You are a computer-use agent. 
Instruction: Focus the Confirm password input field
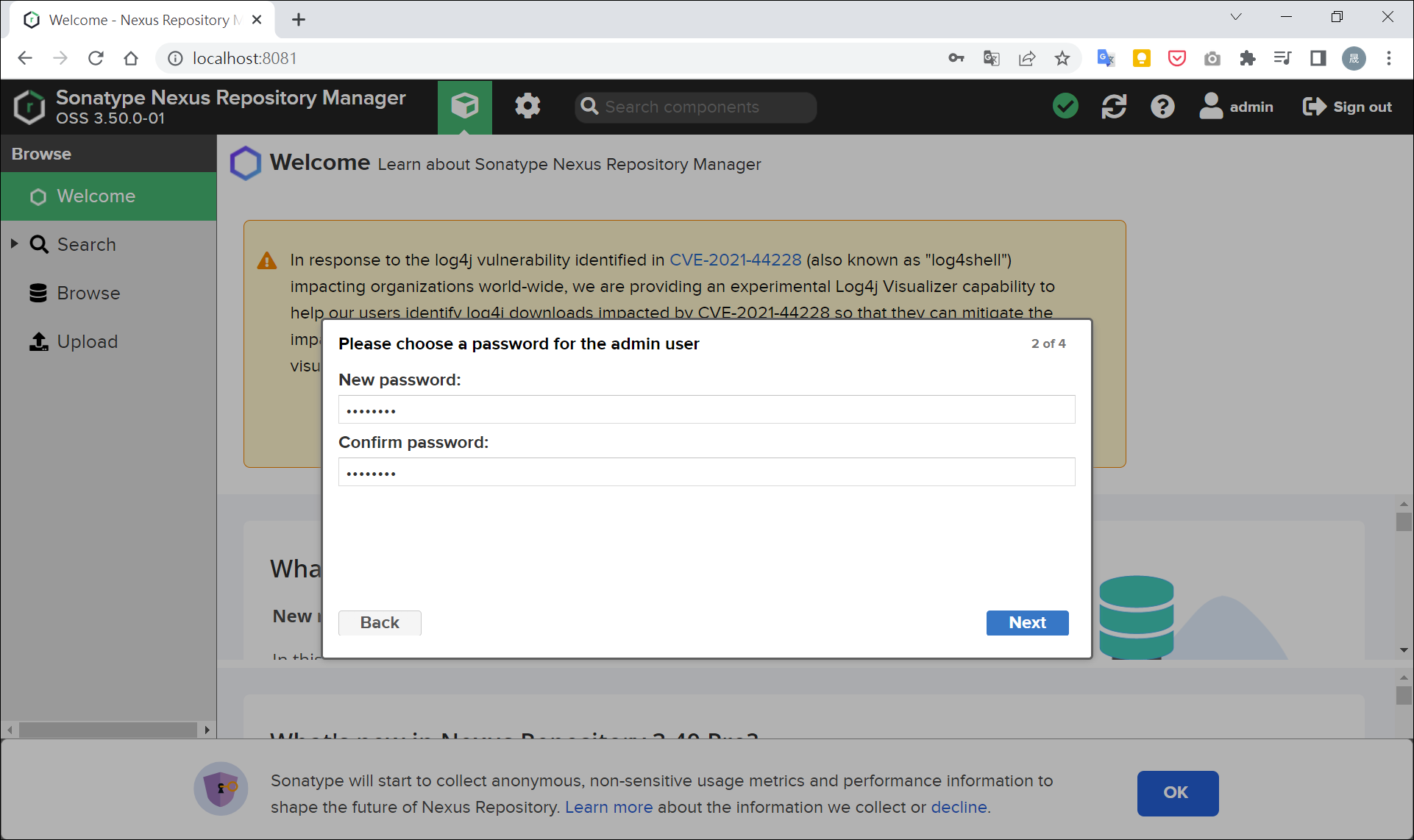(706, 471)
